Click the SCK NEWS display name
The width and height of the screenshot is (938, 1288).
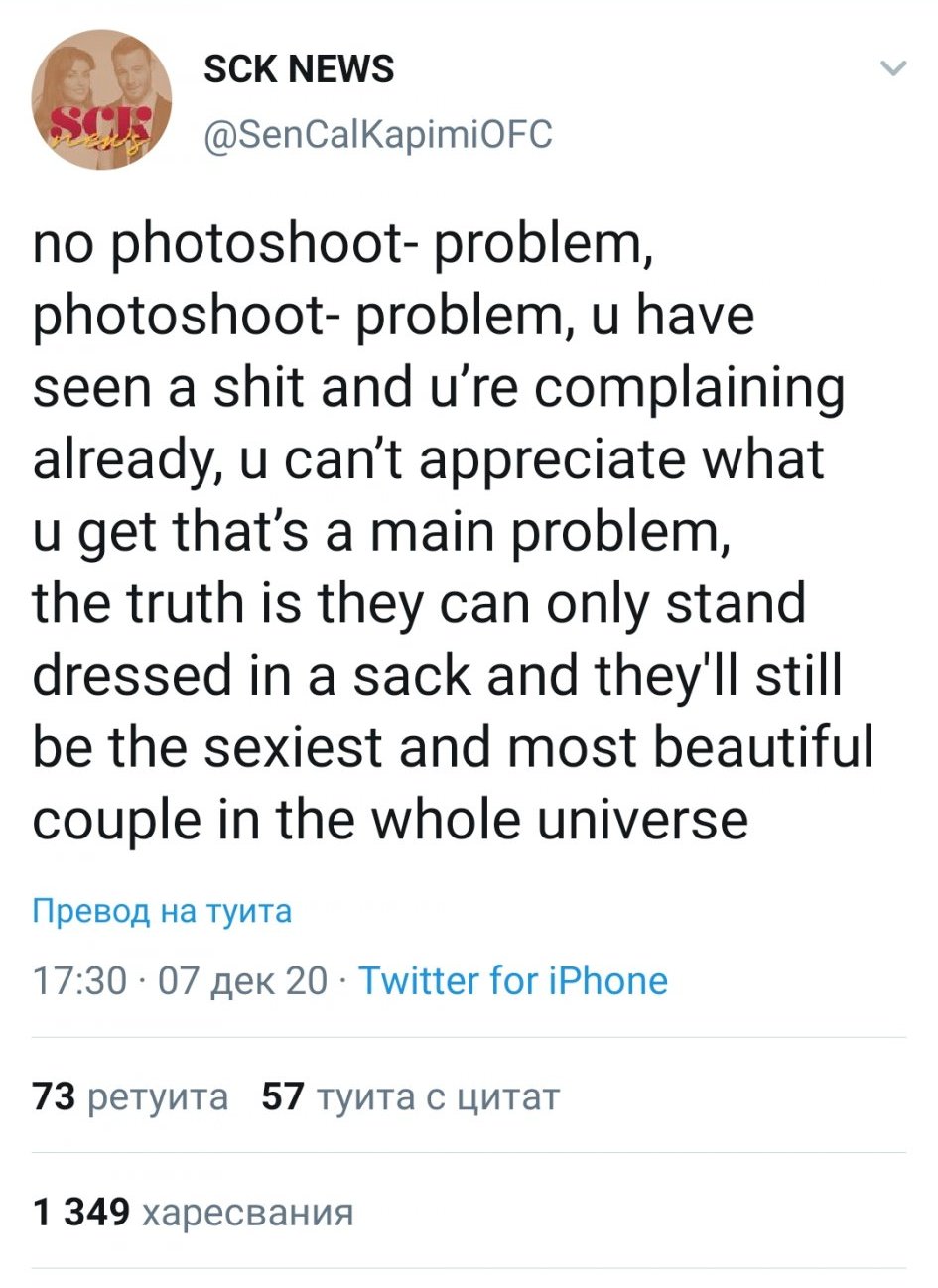[x=298, y=69]
